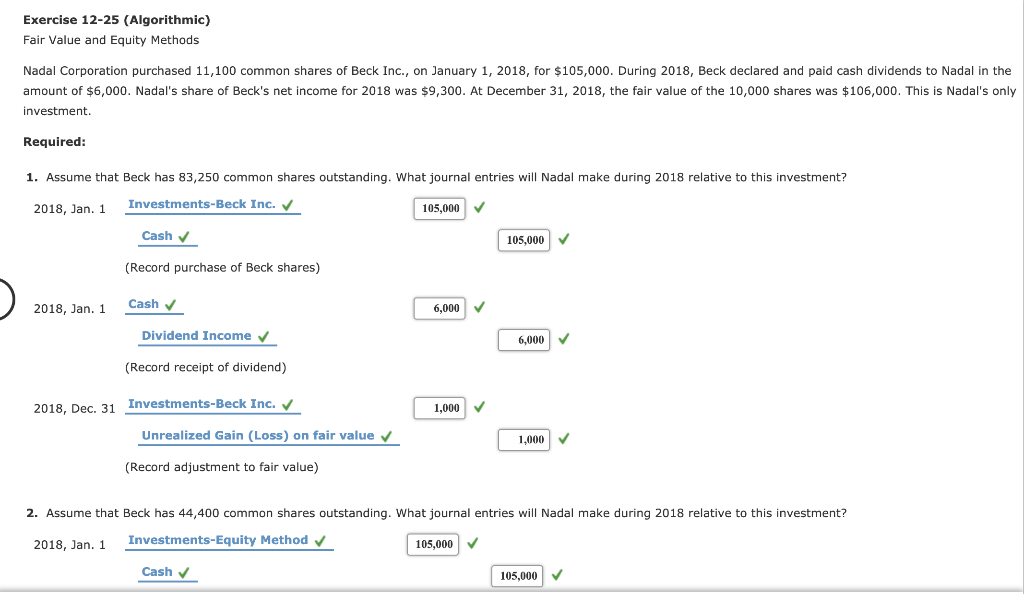Click the 105,000 credit box in requirement 2
1024x594 pixels.
[516, 575]
